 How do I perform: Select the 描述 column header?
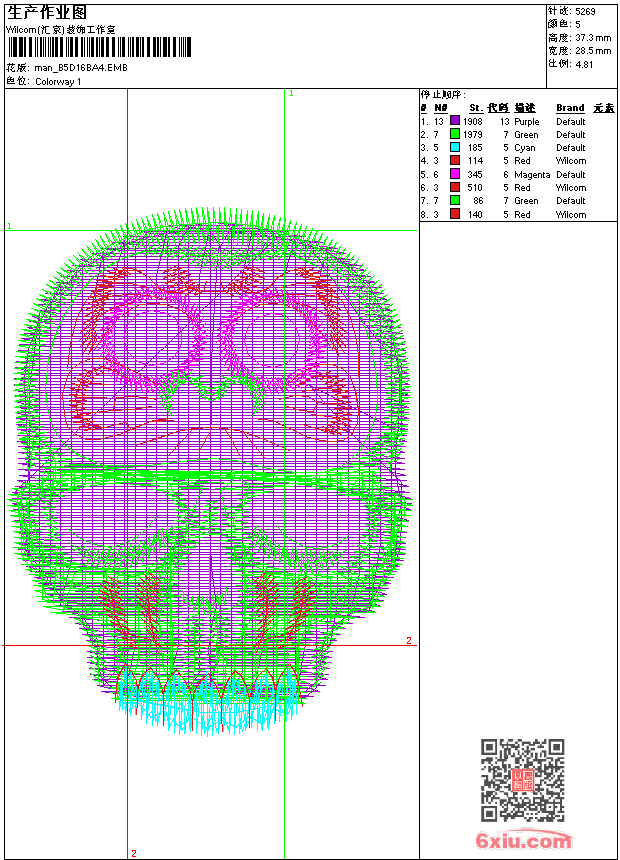tap(525, 108)
